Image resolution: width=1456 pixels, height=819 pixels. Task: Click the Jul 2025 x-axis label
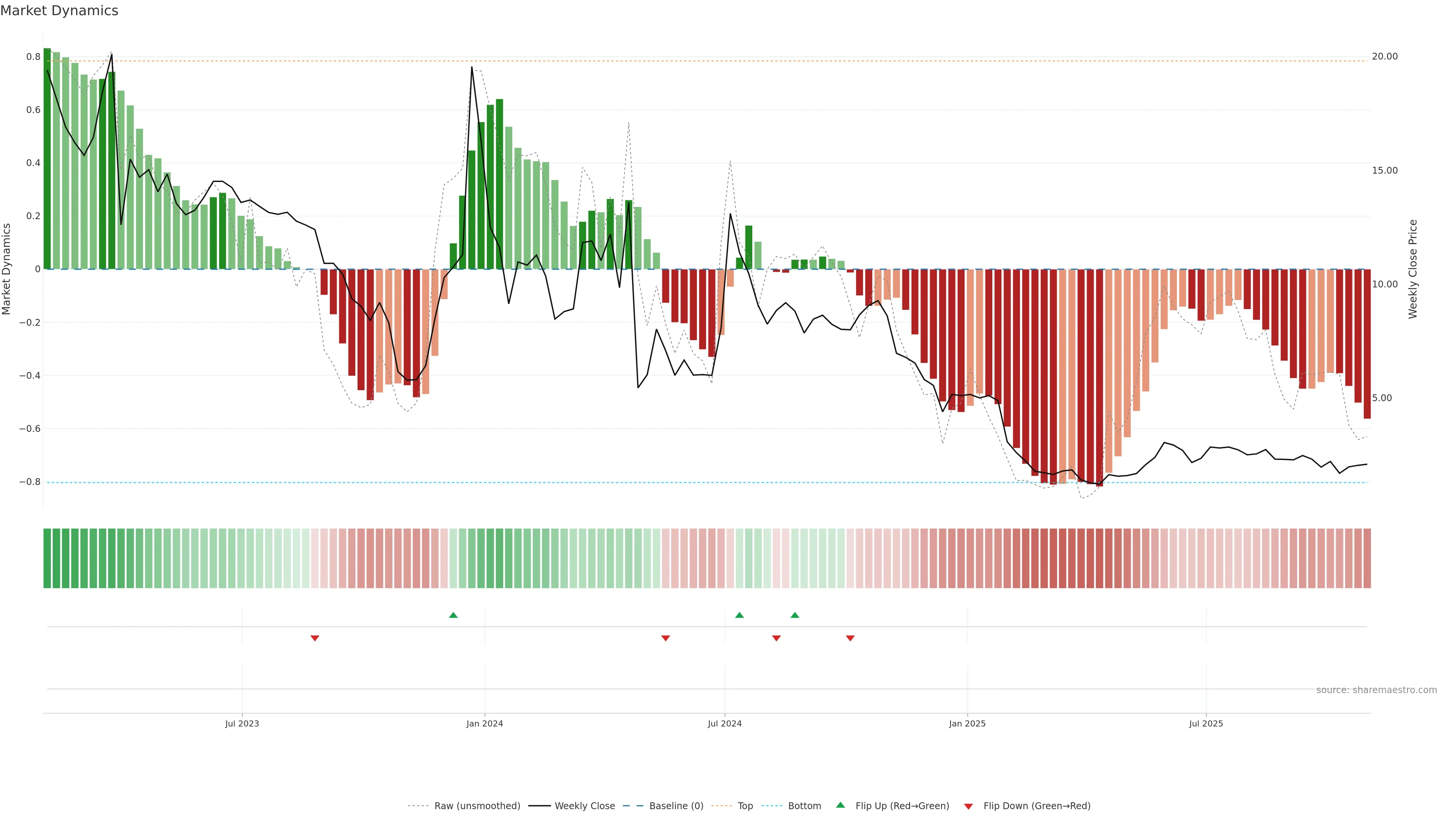(1206, 723)
